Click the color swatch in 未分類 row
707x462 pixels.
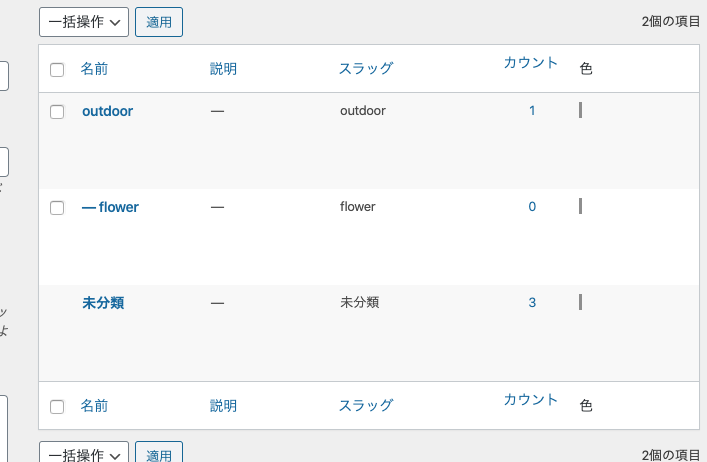[x=580, y=301]
